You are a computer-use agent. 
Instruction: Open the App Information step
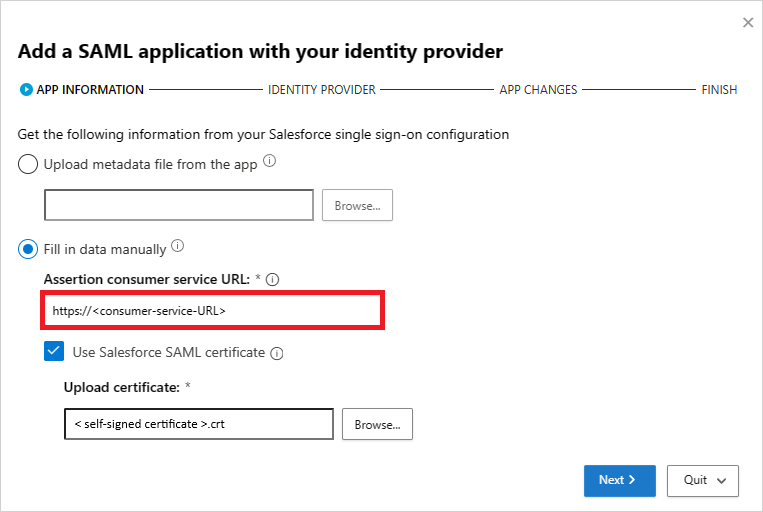[x=90, y=90]
